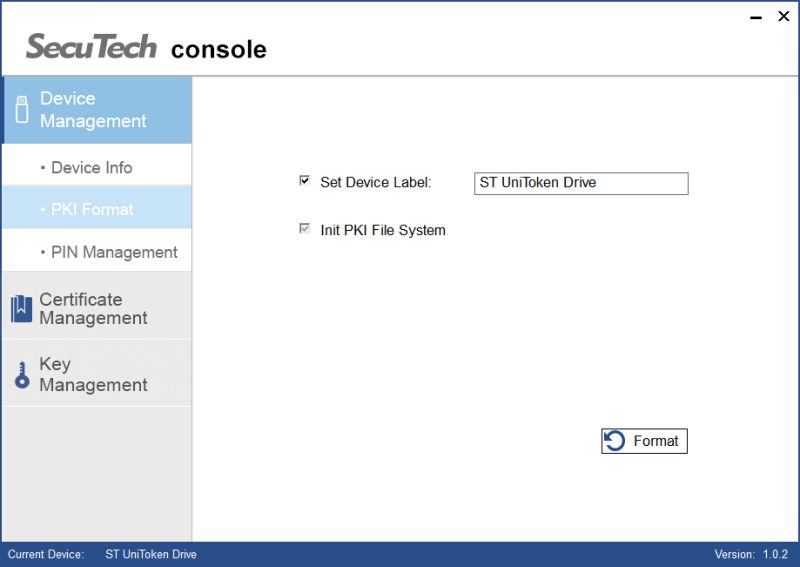Toggle the Init PKI File System checkbox
Image resolution: width=800 pixels, height=567 pixels.
coord(305,229)
